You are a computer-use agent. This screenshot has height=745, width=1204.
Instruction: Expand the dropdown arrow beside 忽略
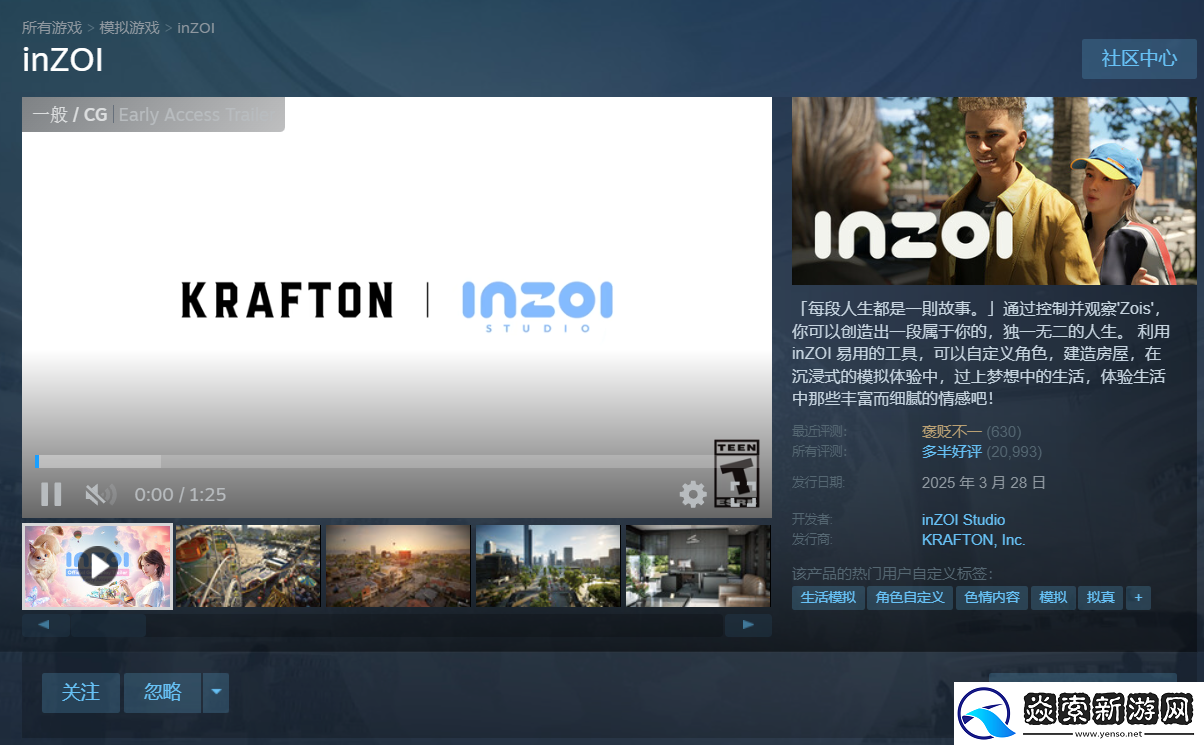point(216,692)
